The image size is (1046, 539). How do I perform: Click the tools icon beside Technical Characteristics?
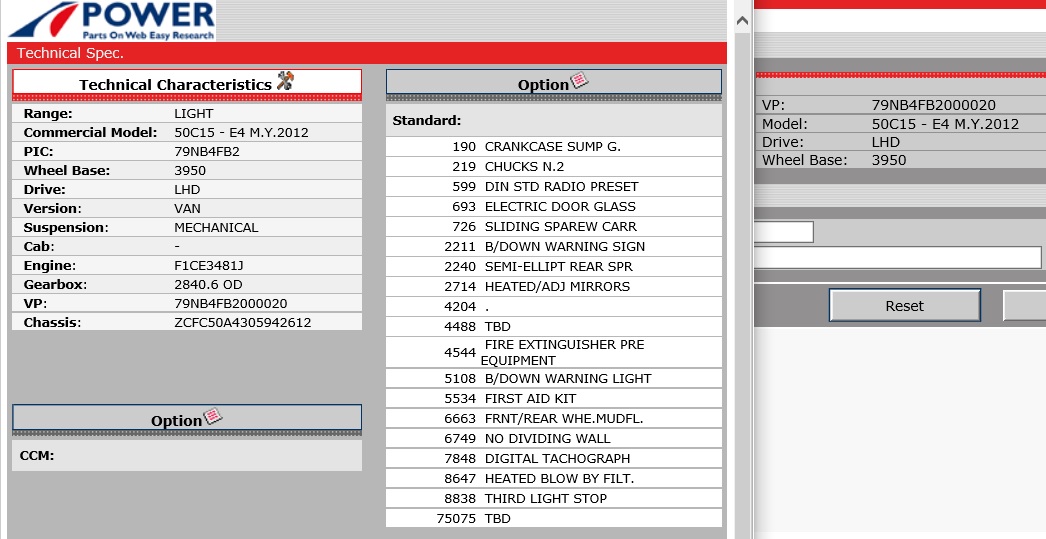(x=285, y=81)
